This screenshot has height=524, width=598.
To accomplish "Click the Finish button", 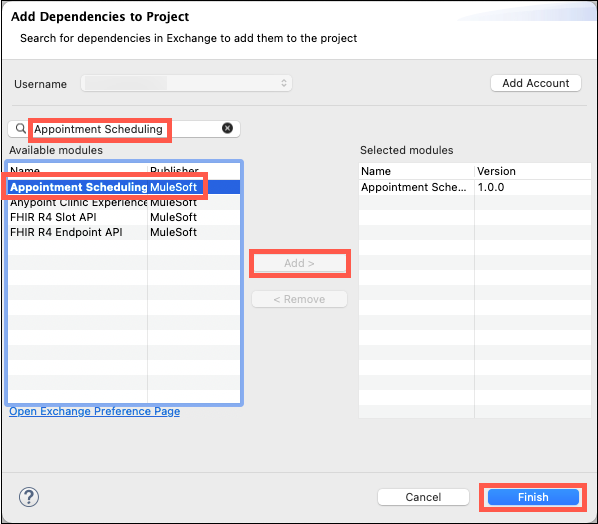I will 533,497.
